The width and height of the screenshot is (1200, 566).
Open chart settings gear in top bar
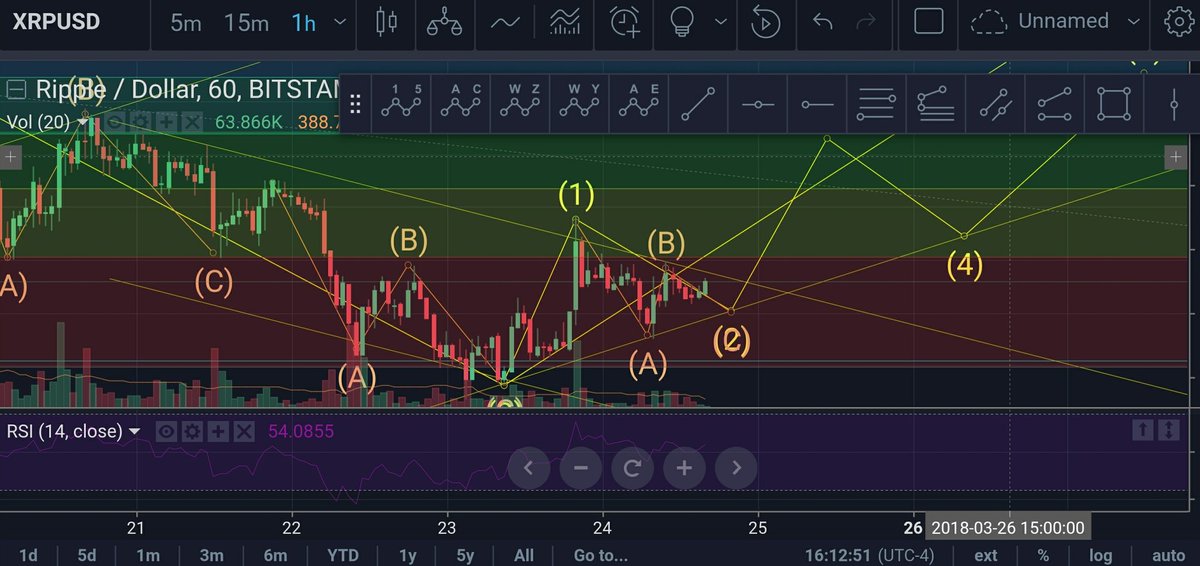(x=1180, y=22)
